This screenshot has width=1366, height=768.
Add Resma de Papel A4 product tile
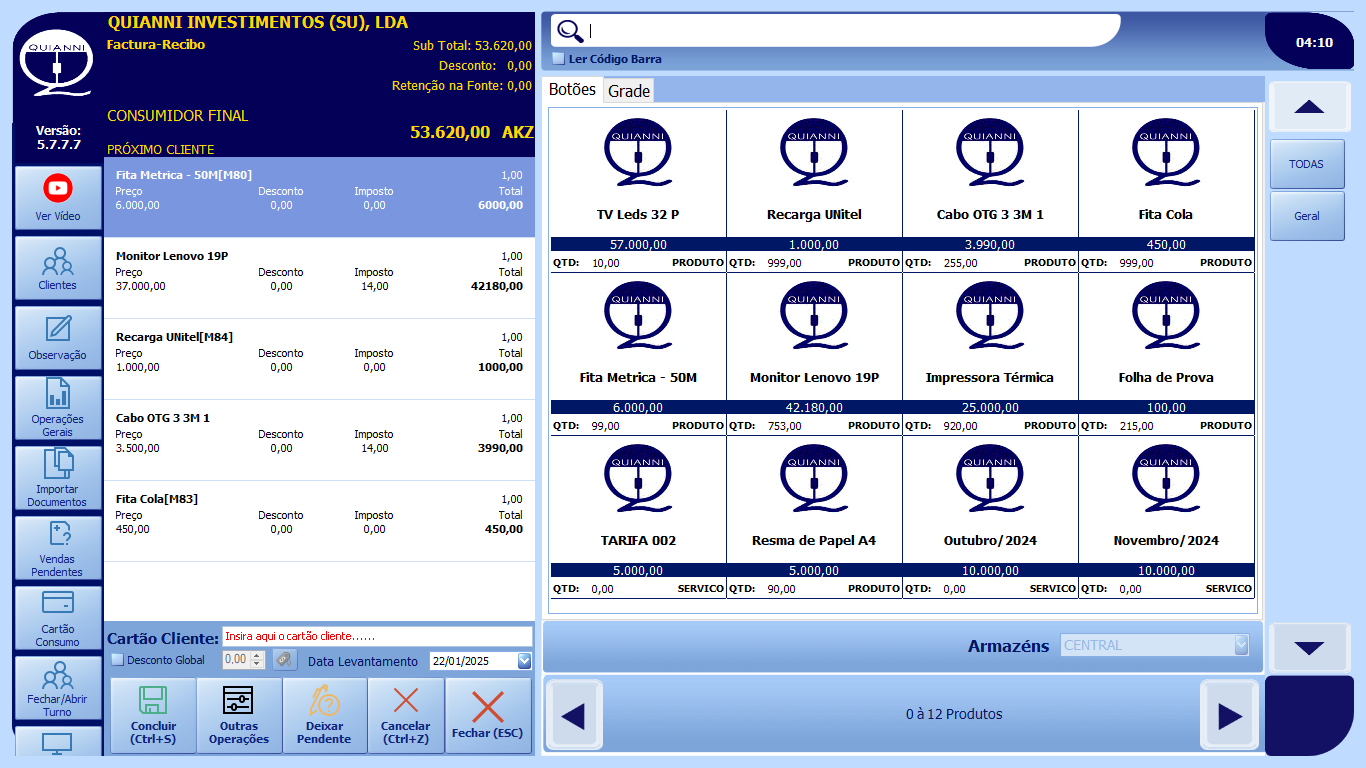click(814, 516)
